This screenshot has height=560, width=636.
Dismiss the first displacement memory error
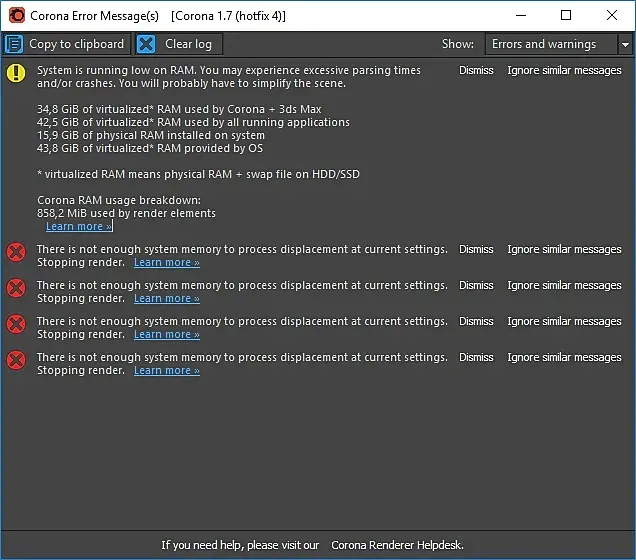[476, 249]
